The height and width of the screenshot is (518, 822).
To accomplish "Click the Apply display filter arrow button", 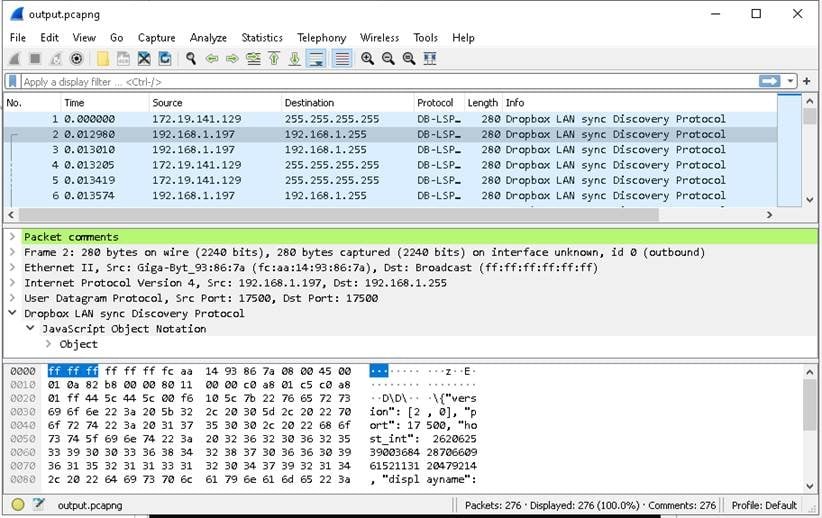I will 770,81.
